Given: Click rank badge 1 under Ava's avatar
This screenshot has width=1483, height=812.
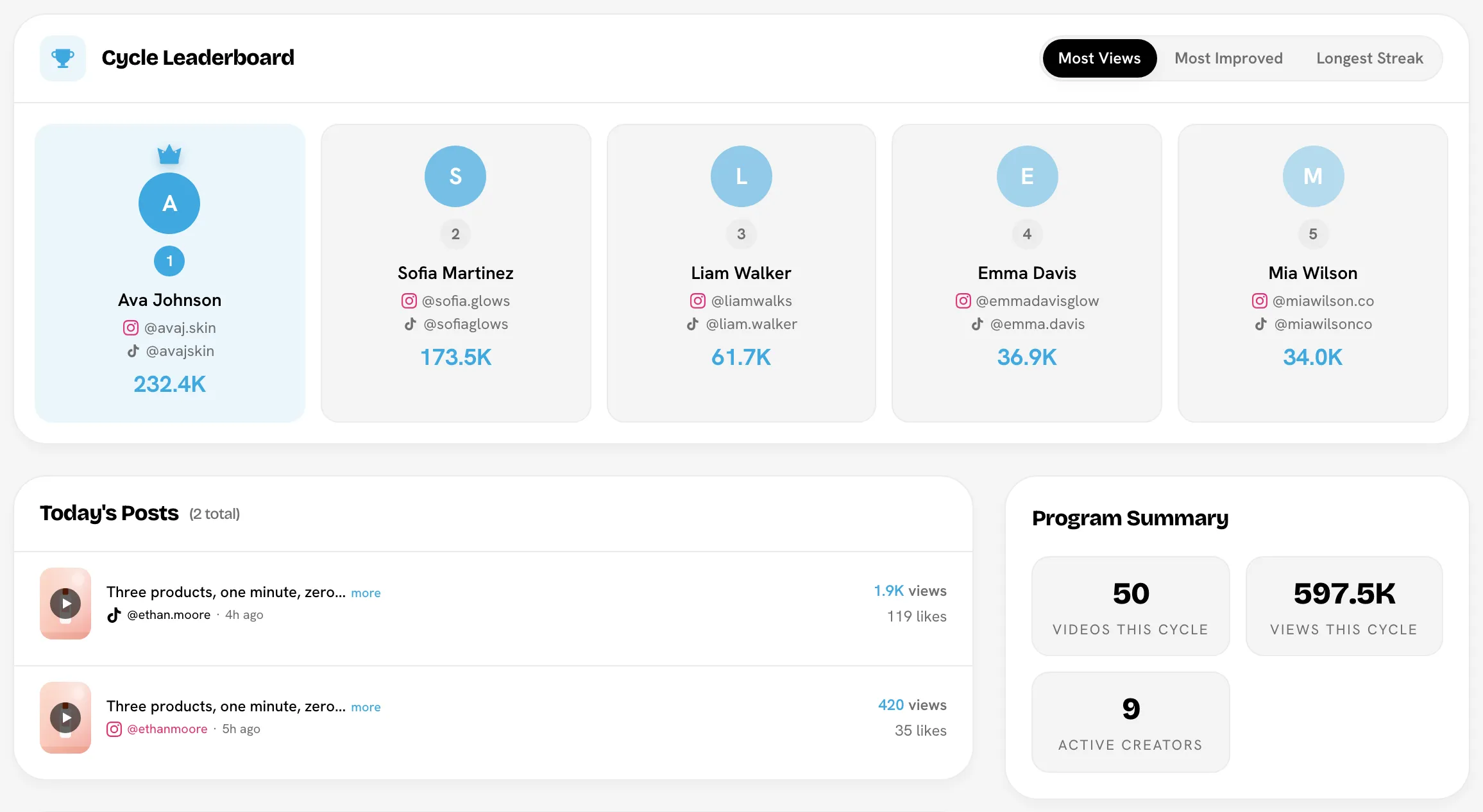Looking at the screenshot, I should click(169, 261).
